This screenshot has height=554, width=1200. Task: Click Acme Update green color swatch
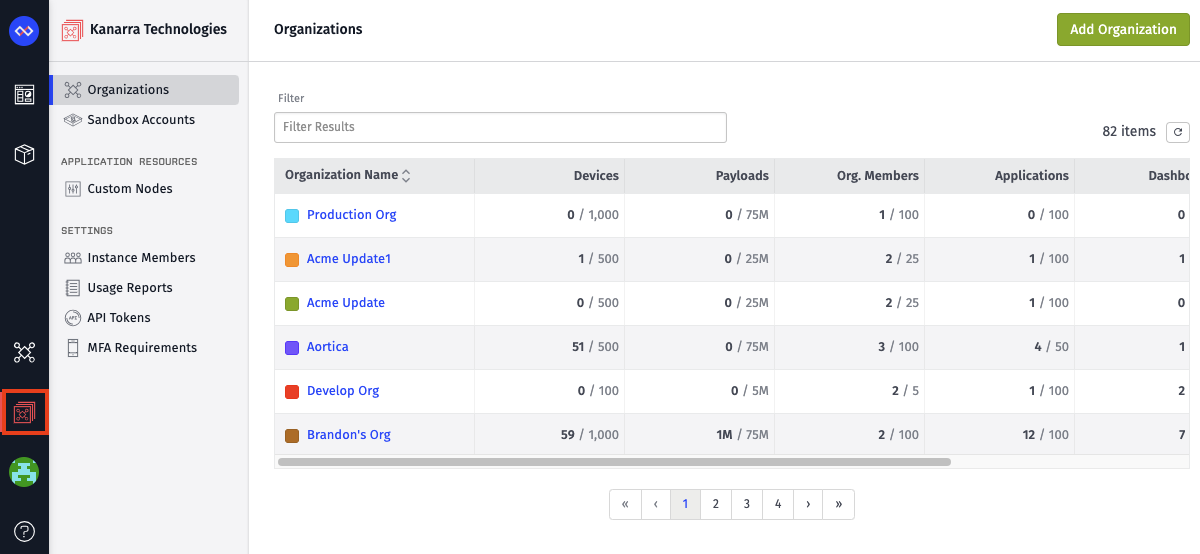click(x=292, y=303)
